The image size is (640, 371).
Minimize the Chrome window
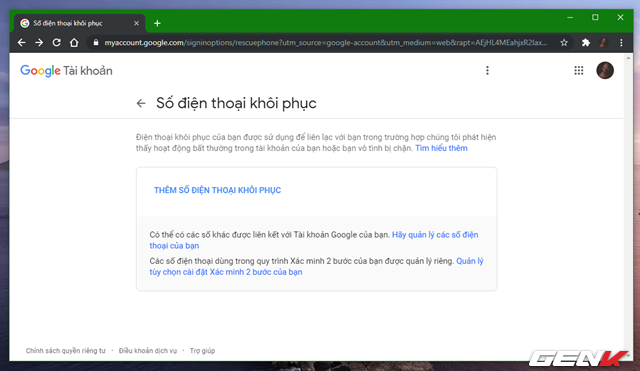(570, 18)
